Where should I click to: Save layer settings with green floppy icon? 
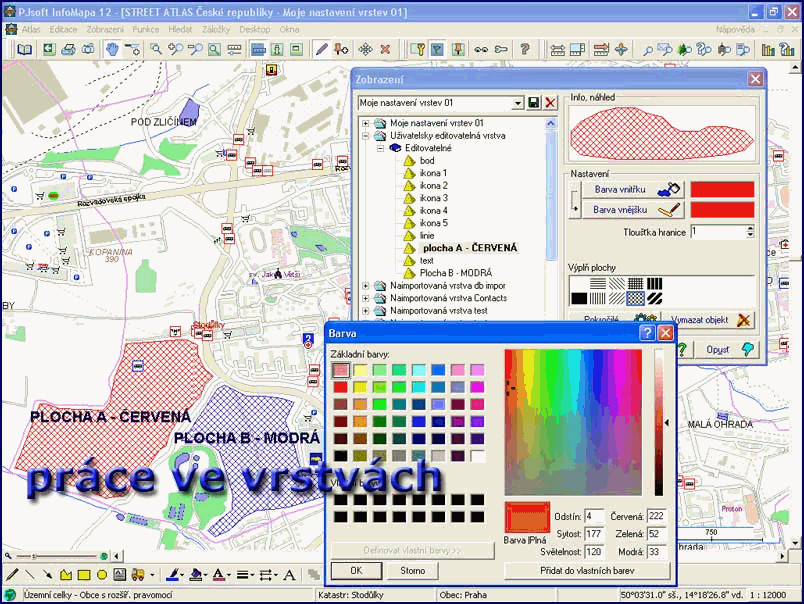pyautogui.click(x=534, y=103)
